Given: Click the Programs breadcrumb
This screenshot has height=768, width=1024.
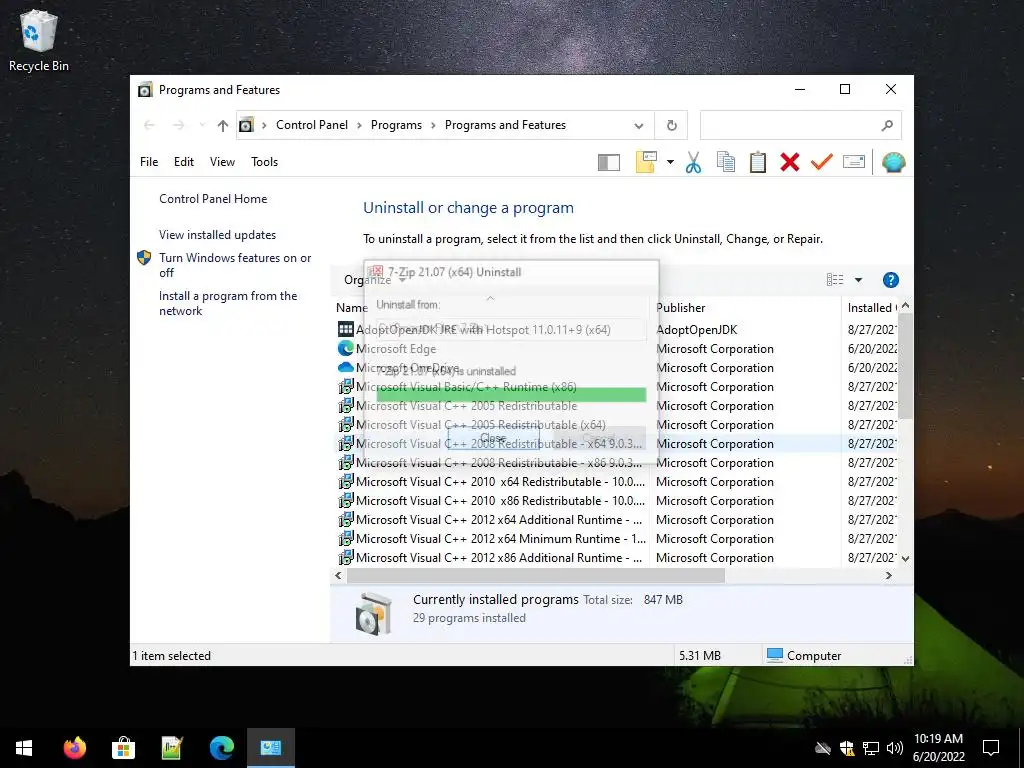Looking at the screenshot, I should click(396, 125).
